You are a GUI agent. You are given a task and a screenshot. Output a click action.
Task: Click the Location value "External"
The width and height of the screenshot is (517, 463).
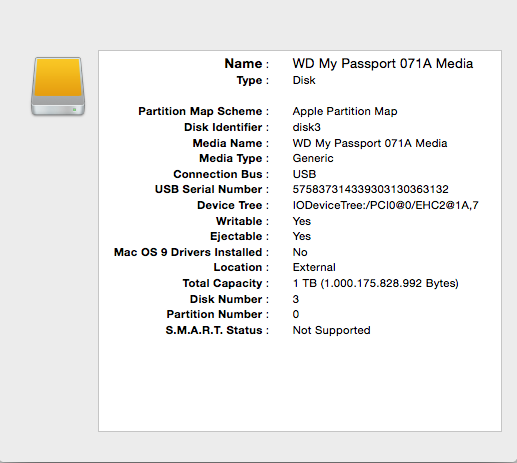tap(314, 267)
